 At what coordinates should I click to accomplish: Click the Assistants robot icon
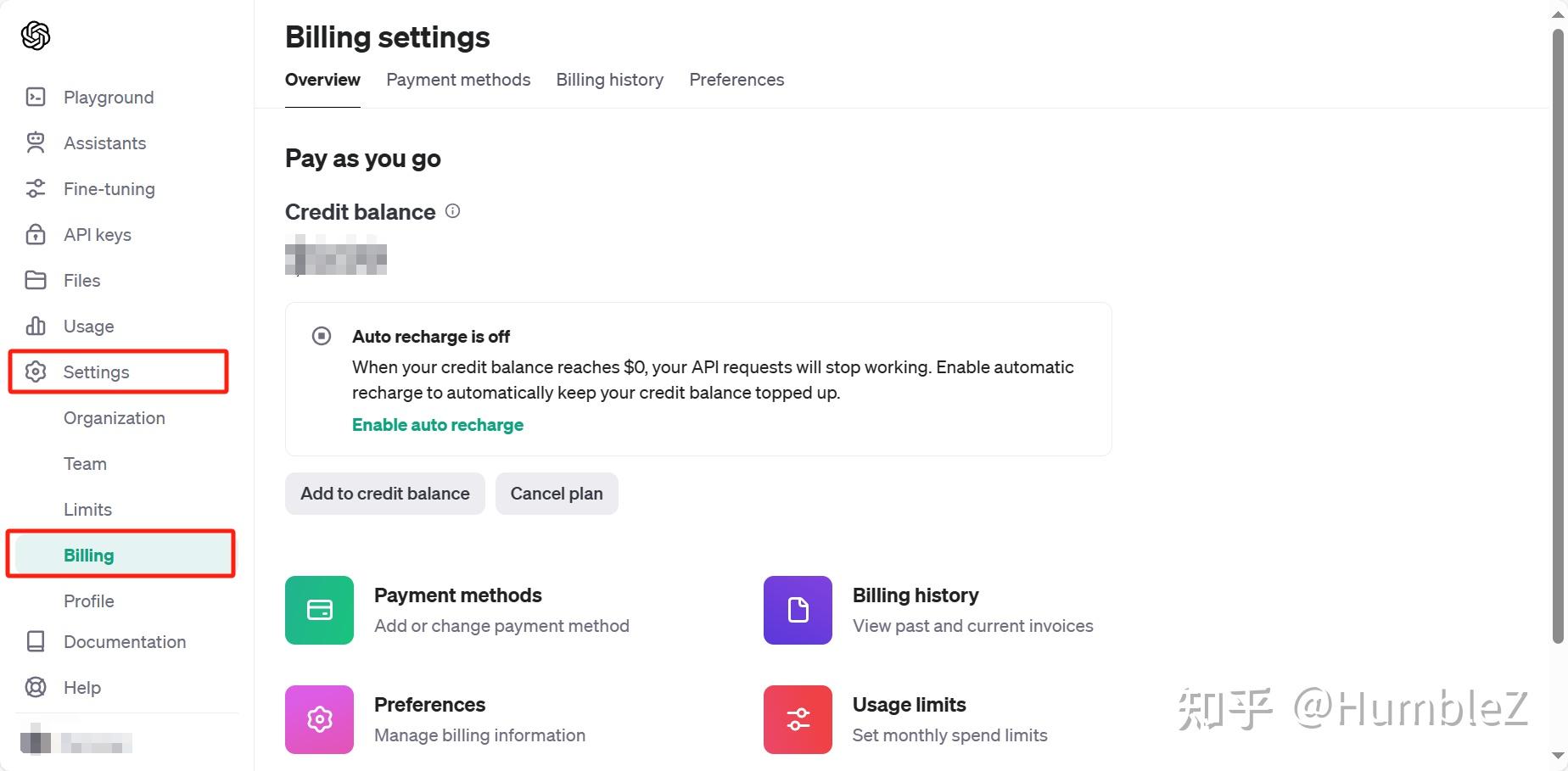pos(36,143)
